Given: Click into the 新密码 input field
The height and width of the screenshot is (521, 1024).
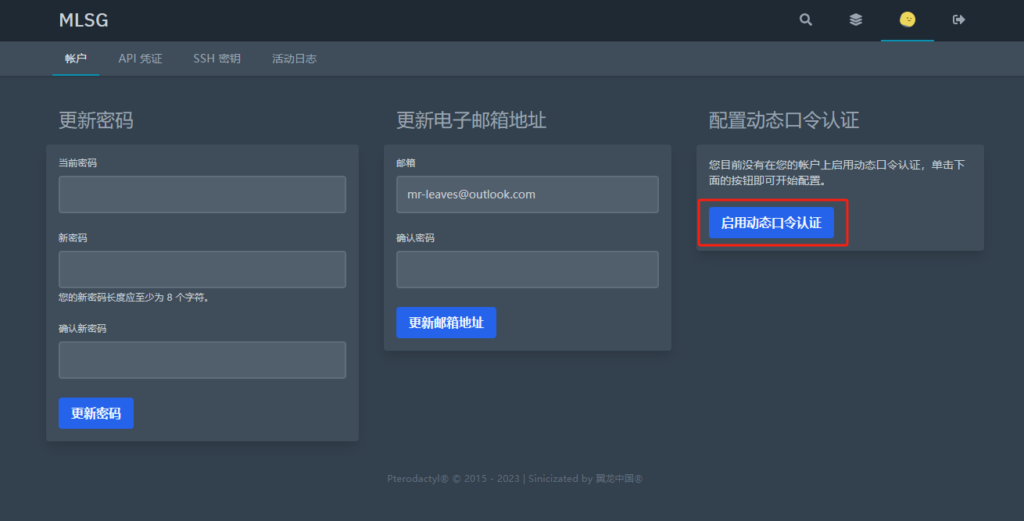Looking at the screenshot, I should pos(202,269).
